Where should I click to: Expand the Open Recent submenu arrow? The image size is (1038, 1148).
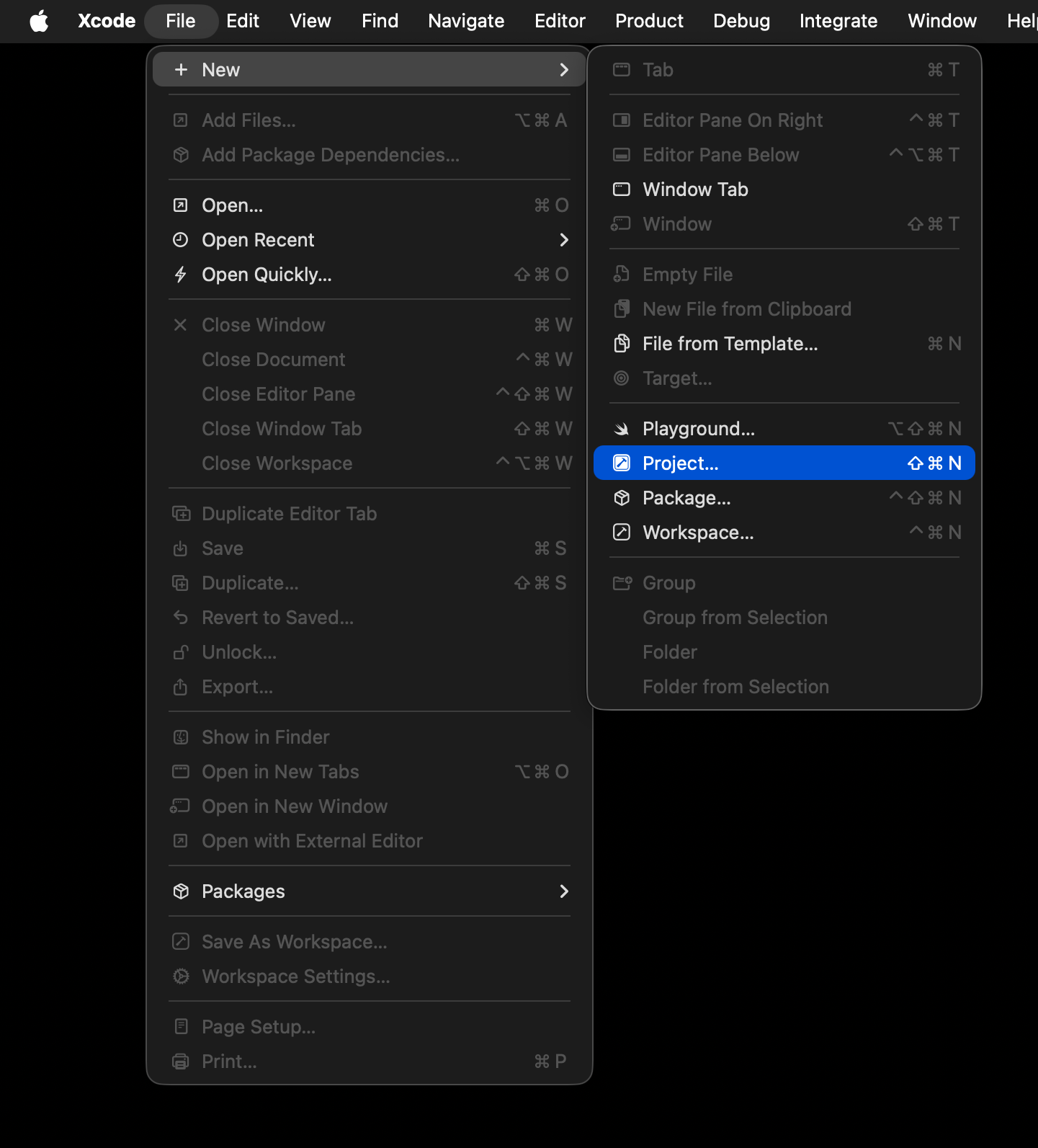pyautogui.click(x=564, y=240)
